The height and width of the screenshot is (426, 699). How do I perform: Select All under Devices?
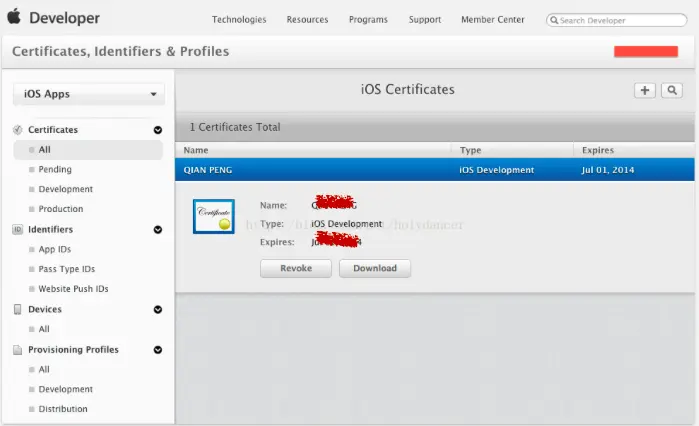point(44,329)
